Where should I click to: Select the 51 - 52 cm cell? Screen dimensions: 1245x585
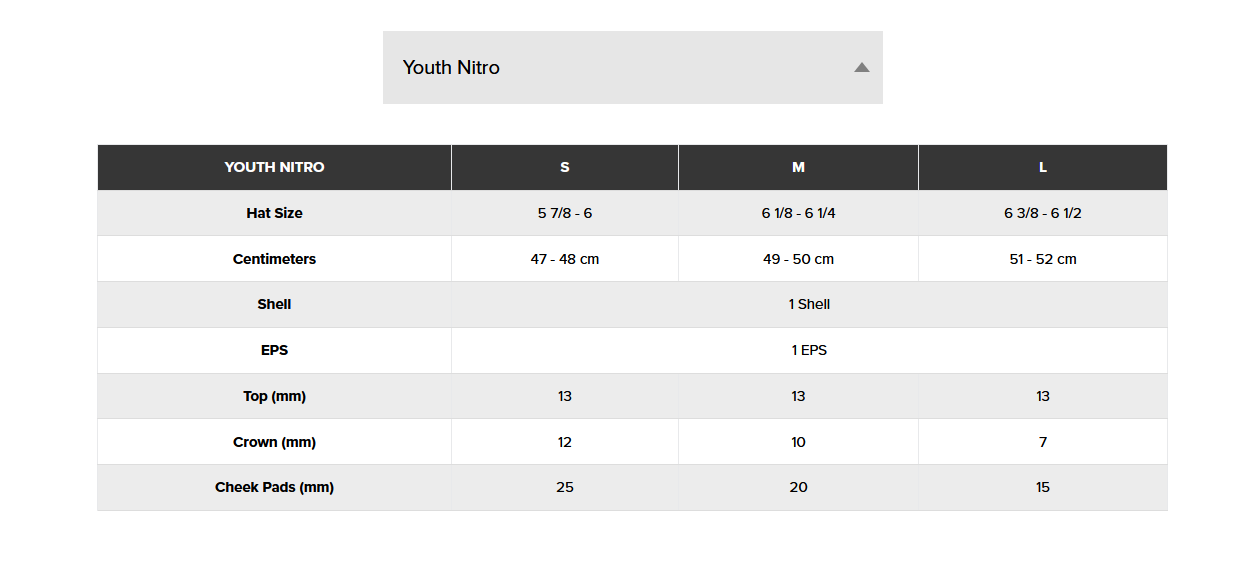[x=1043, y=259]
